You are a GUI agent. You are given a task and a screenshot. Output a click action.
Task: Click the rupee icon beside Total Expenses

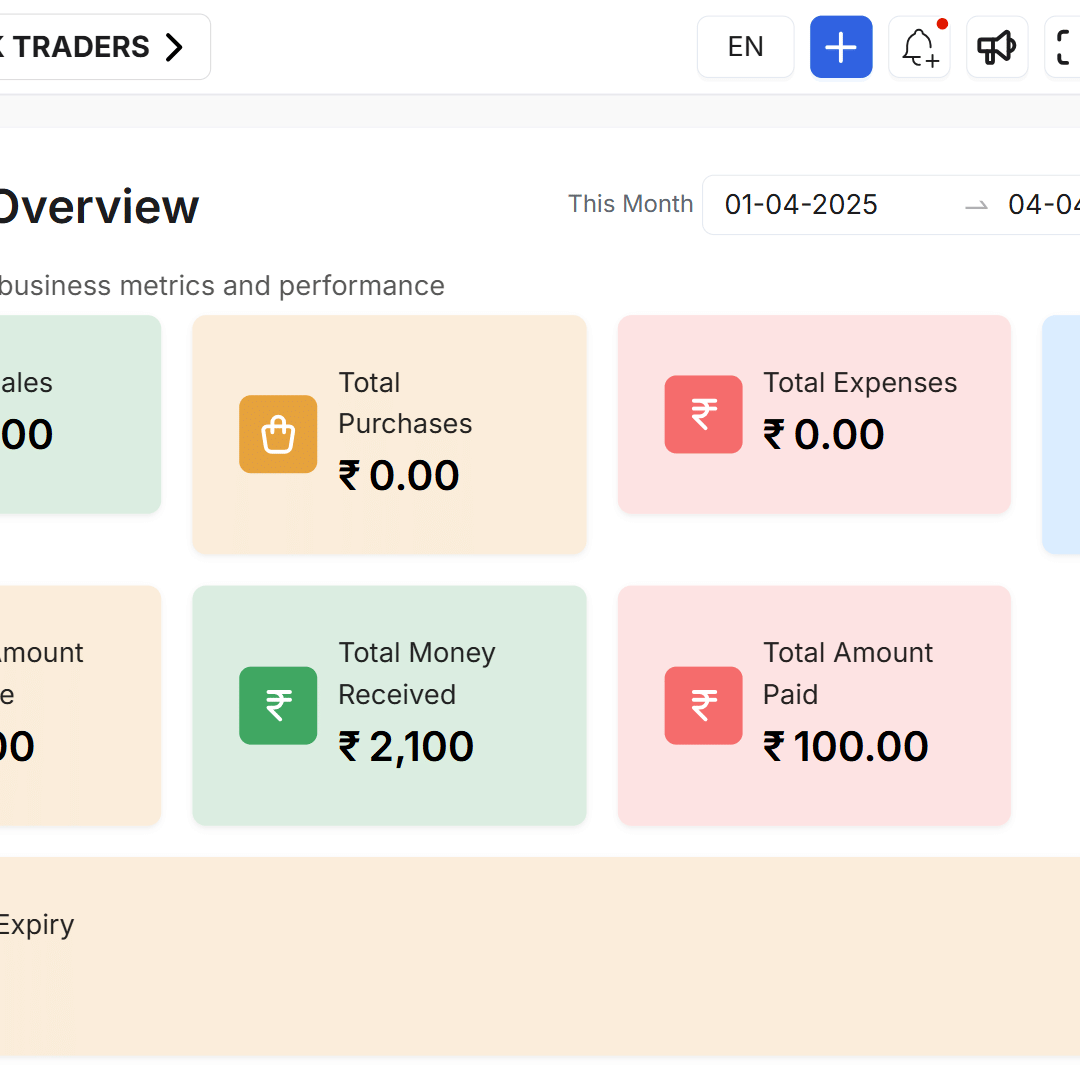[703, 414]
